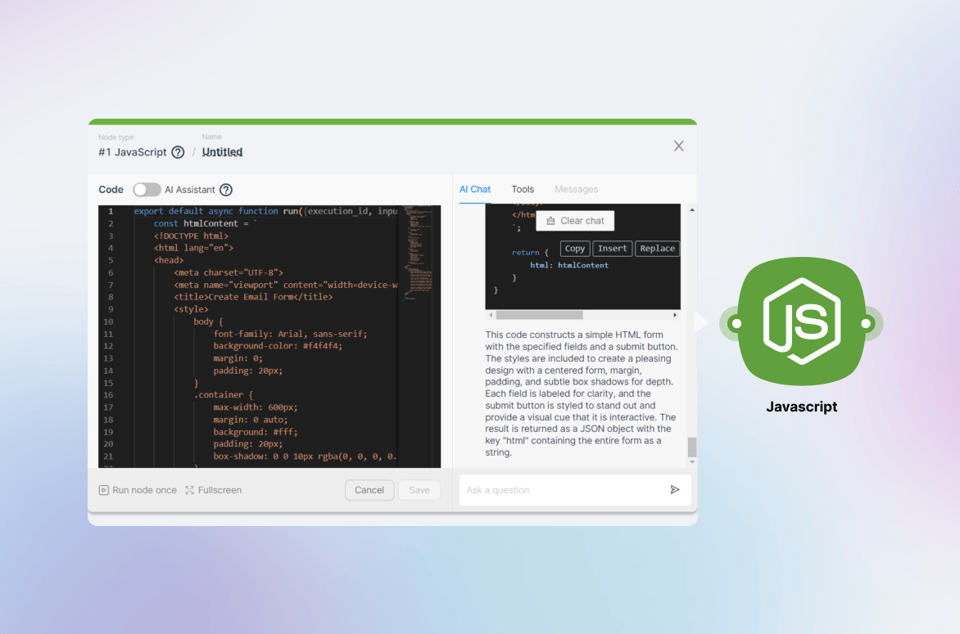Click the Run node once play icon
The width and height of the screenshot is (960, 634).
[x=103, y=490]
